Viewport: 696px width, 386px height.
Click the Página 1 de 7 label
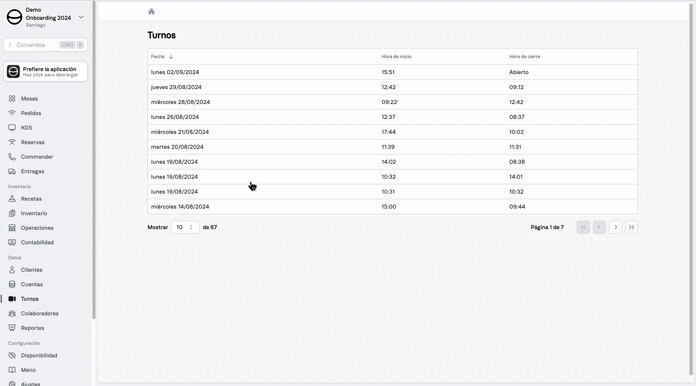tap(547, 227)
